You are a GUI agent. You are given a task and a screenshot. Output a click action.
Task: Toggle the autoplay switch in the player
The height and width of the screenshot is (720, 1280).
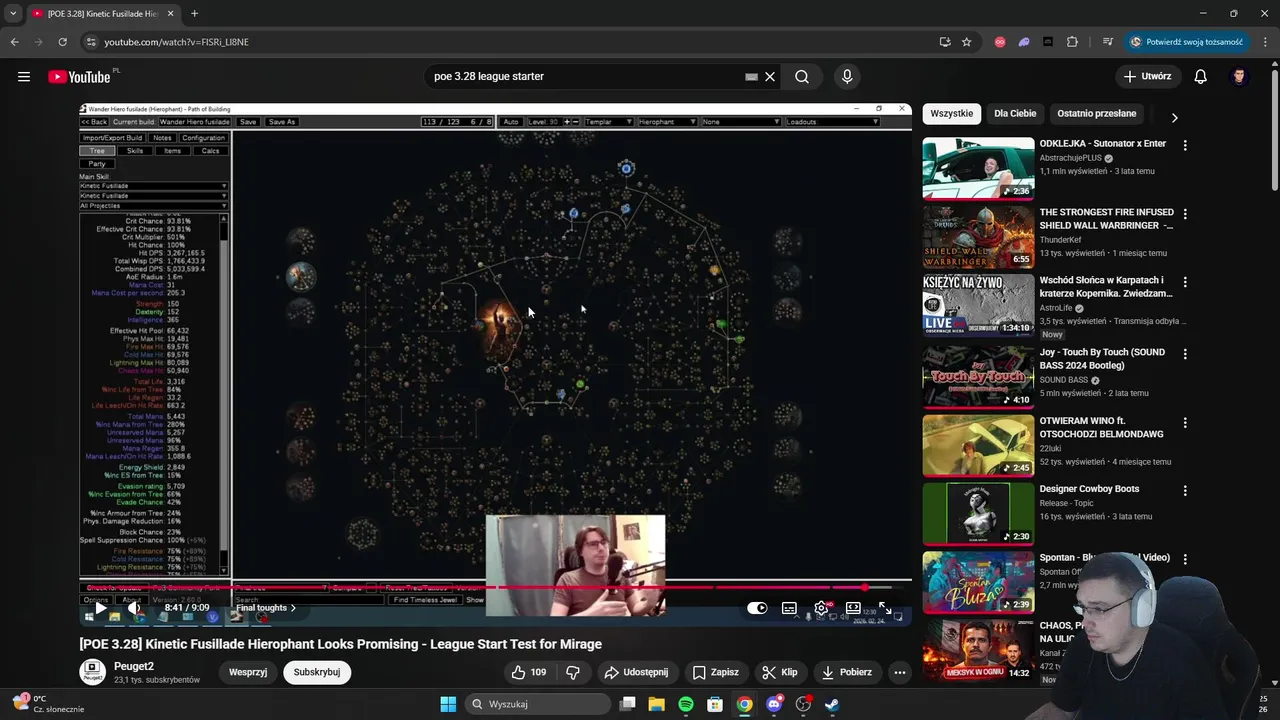click(x=757, y=607)
